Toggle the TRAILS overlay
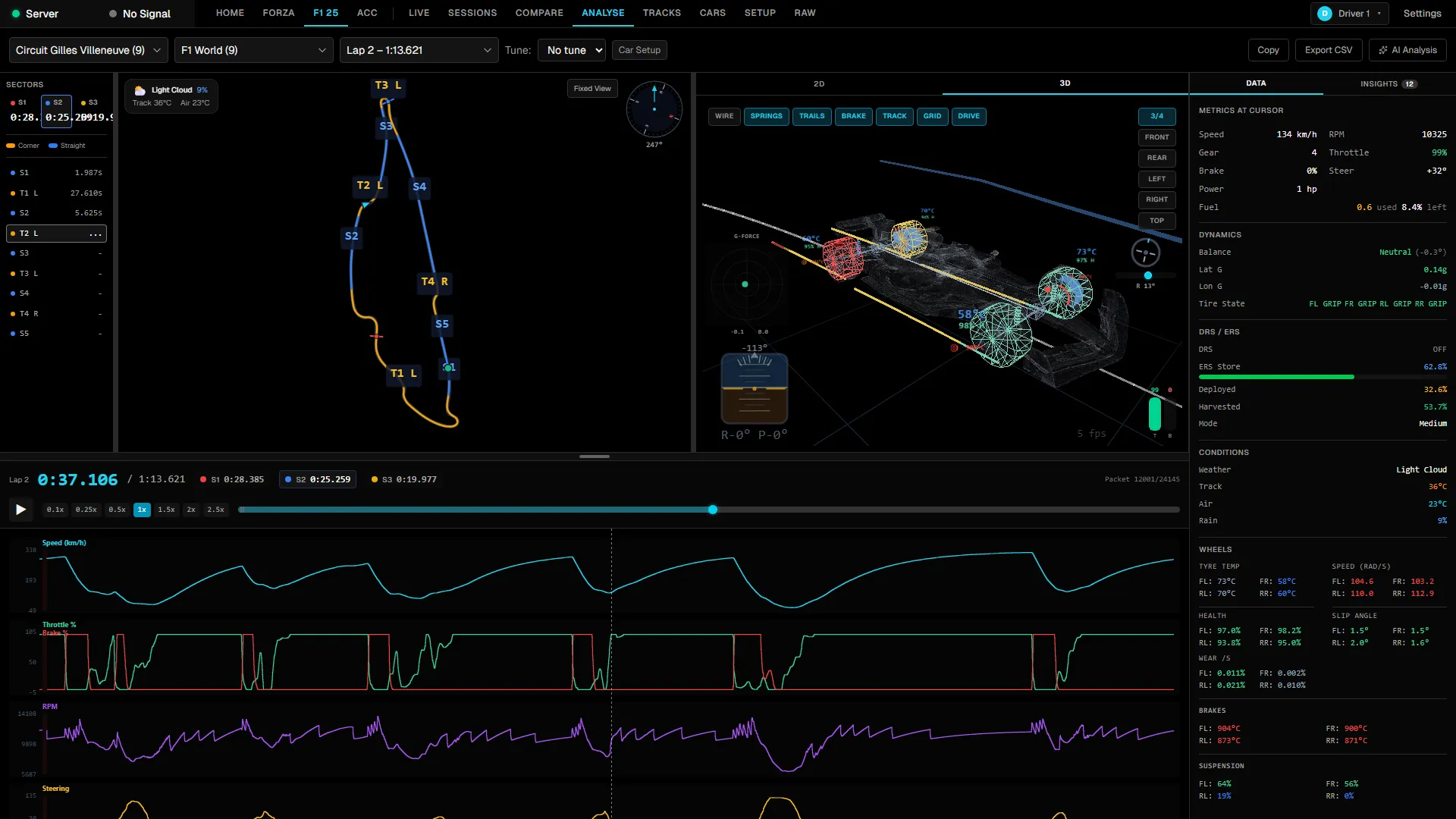 point(812,116)
